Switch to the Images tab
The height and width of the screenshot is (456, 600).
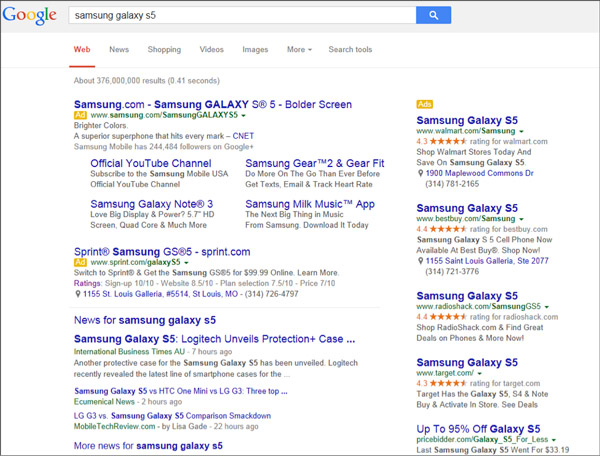pos(255,49)
